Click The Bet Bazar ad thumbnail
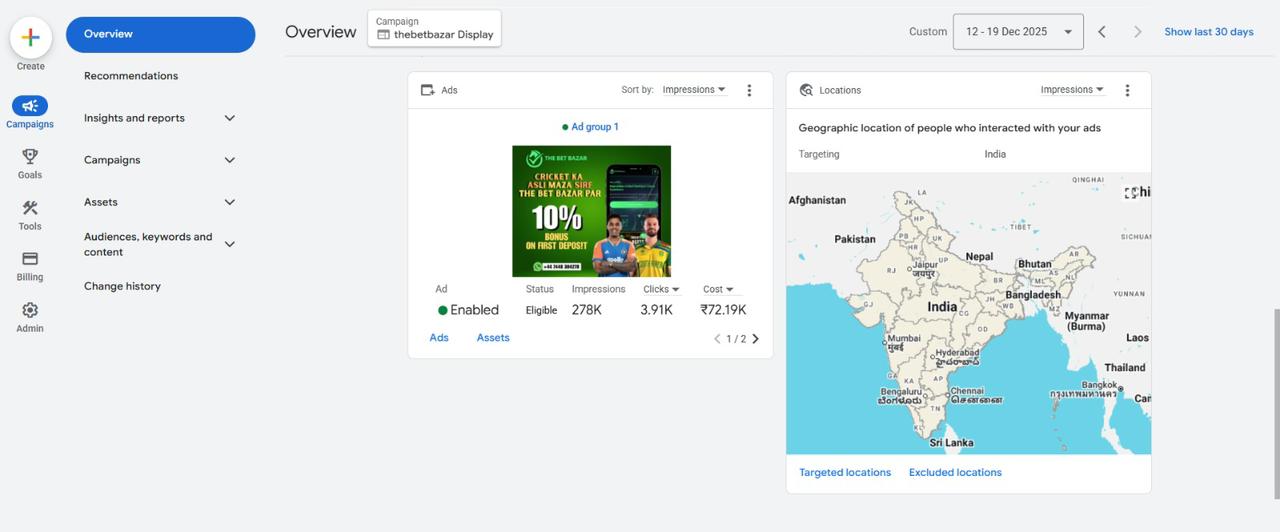Screen dimensions: 1280x532 [591, 211]
